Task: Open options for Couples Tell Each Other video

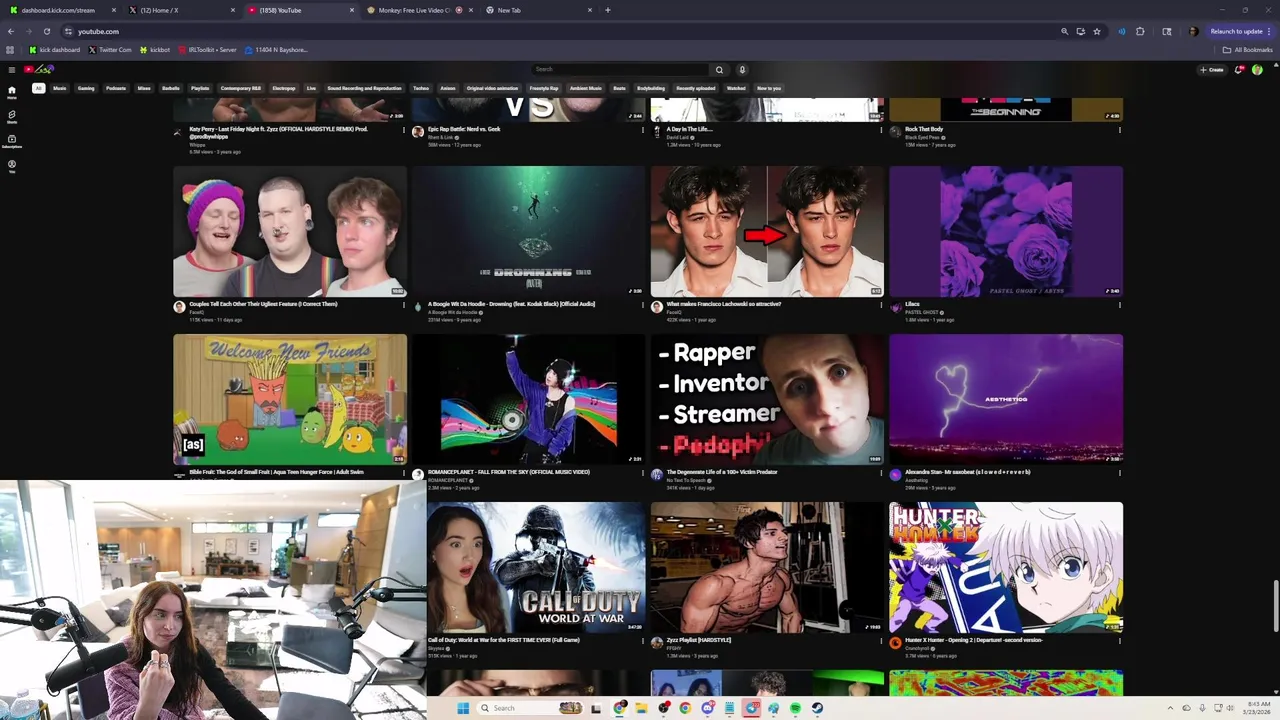Action: pos(404,305)
